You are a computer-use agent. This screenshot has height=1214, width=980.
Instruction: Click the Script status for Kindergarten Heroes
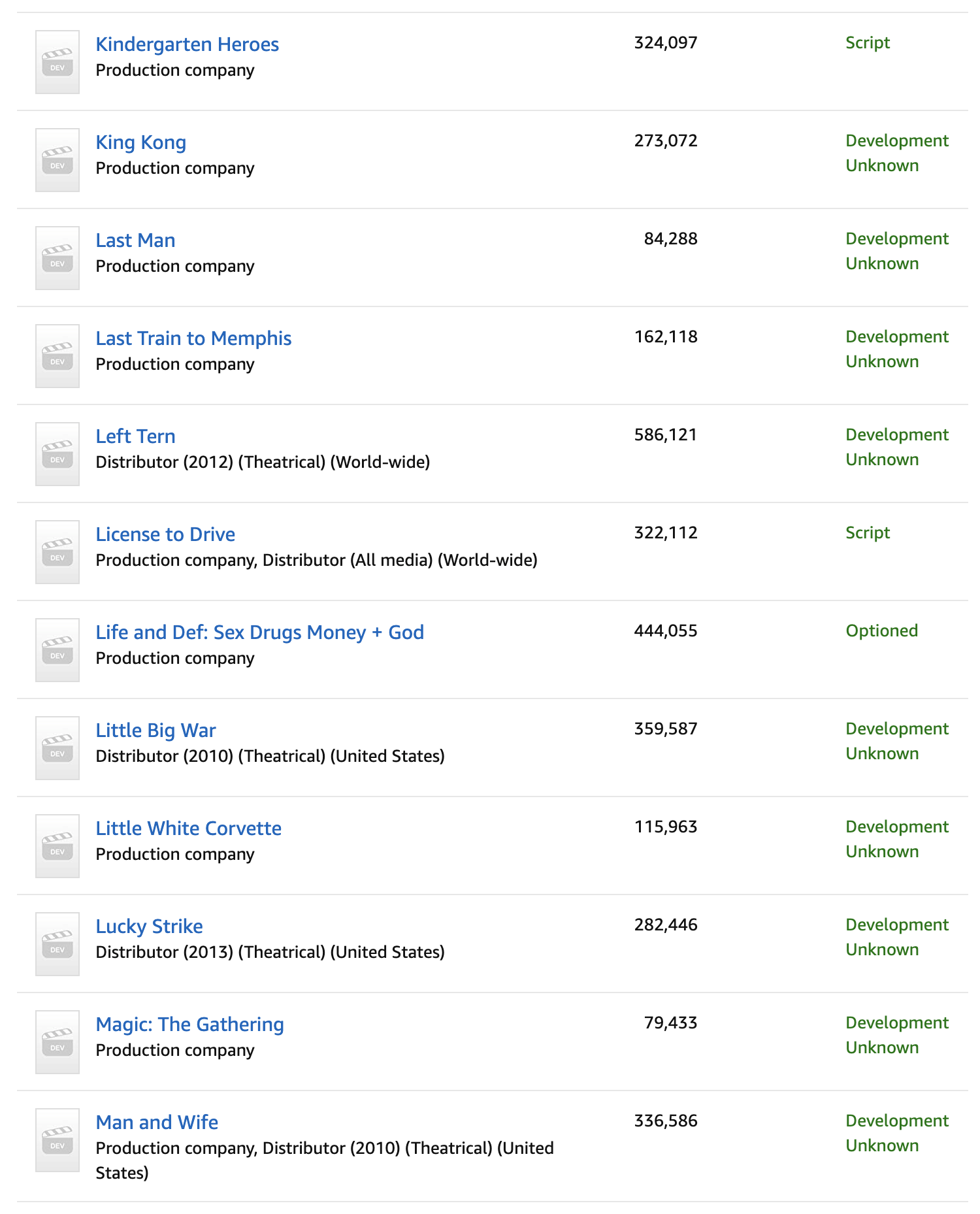(x=867, y=42)
